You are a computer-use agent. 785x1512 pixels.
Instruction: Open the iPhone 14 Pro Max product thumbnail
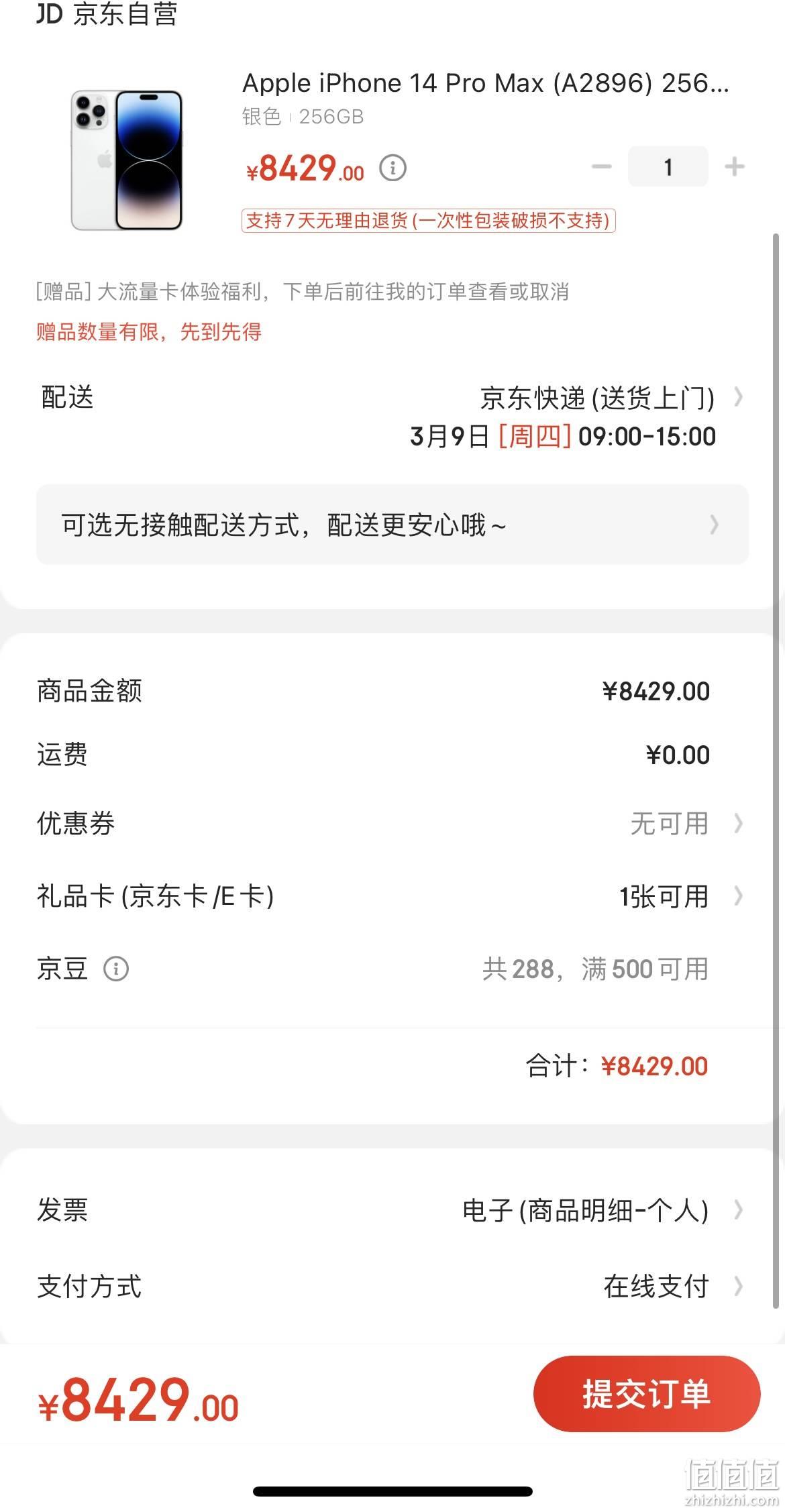[x=127, y=160]
